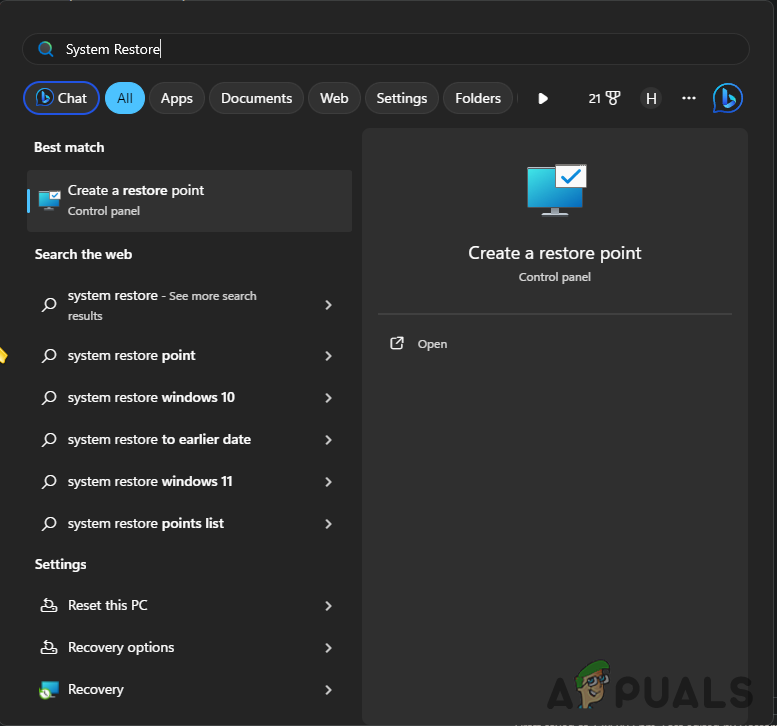Open the three-dot more options menu

click(689, 98)
